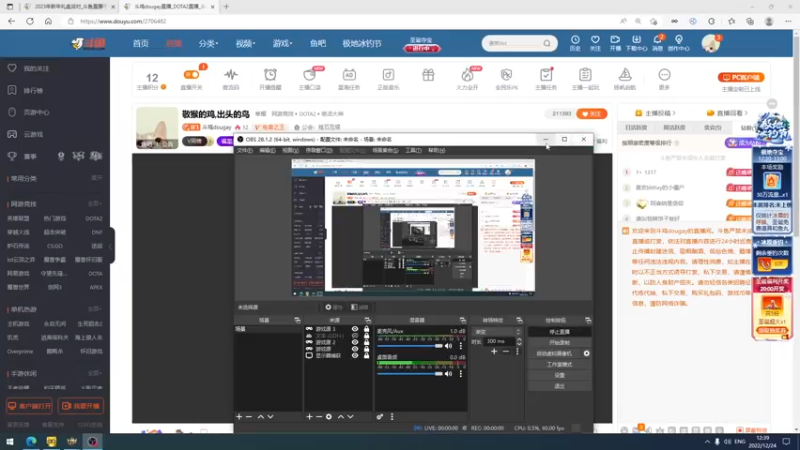This screenshot has height=450, width=800.
Task: Open source properties gear in sources toolbar
Action: tap(329, 417)
